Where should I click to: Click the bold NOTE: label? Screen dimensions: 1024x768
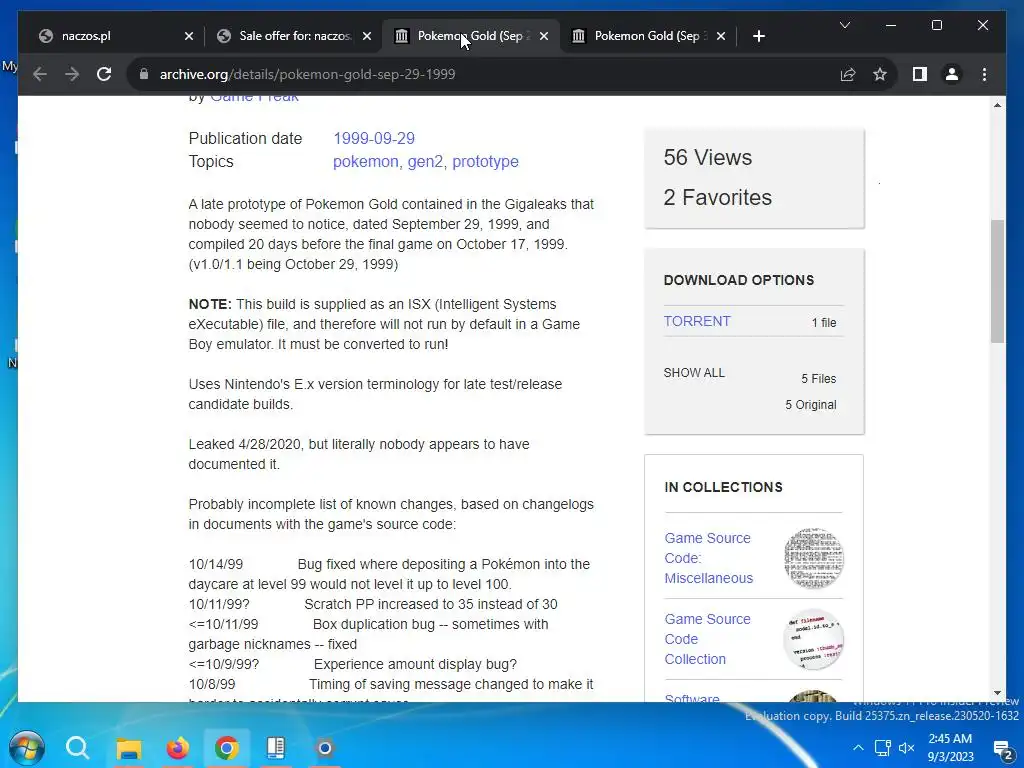click(210, 304)
